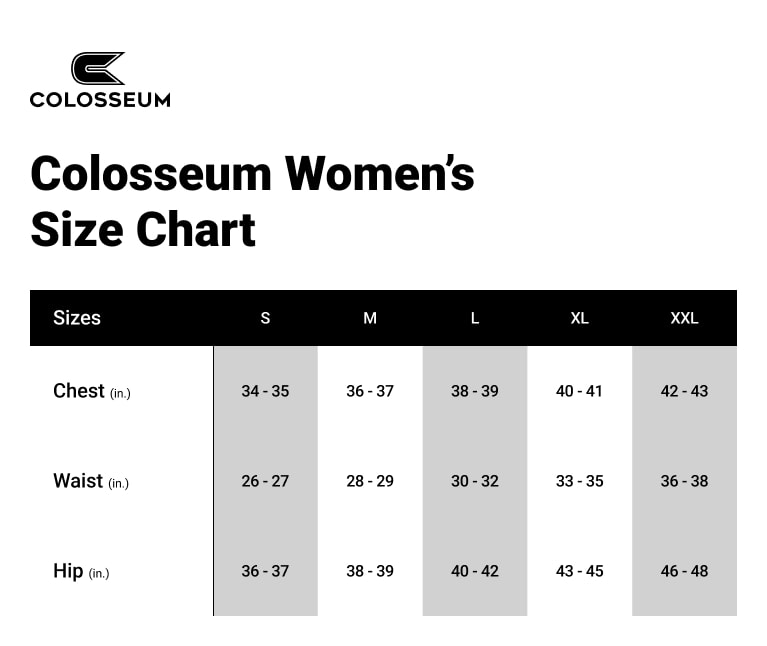The width and height of the screenshot is (767, 646).
Task: Click the Hip (in.) row label
Action: 81,571
